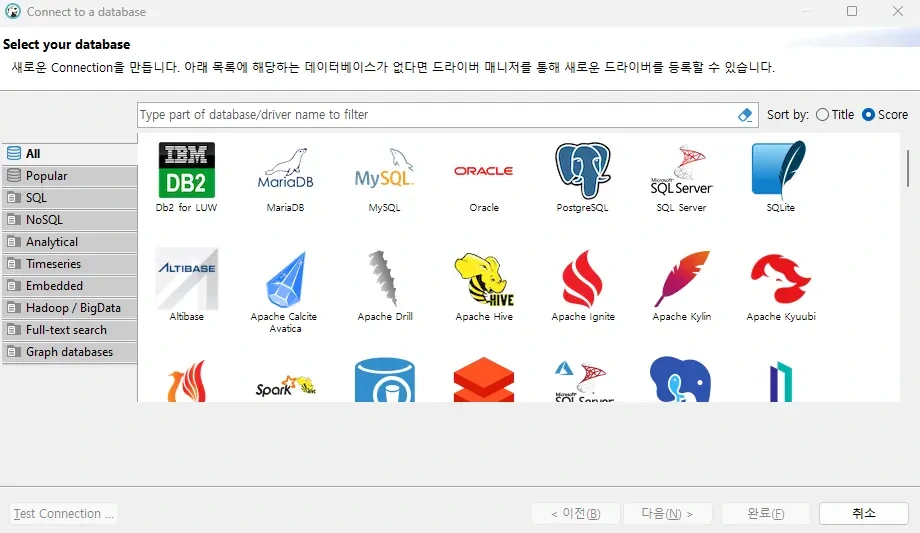Switch to the NoSQL category

(x=70, y=220)
